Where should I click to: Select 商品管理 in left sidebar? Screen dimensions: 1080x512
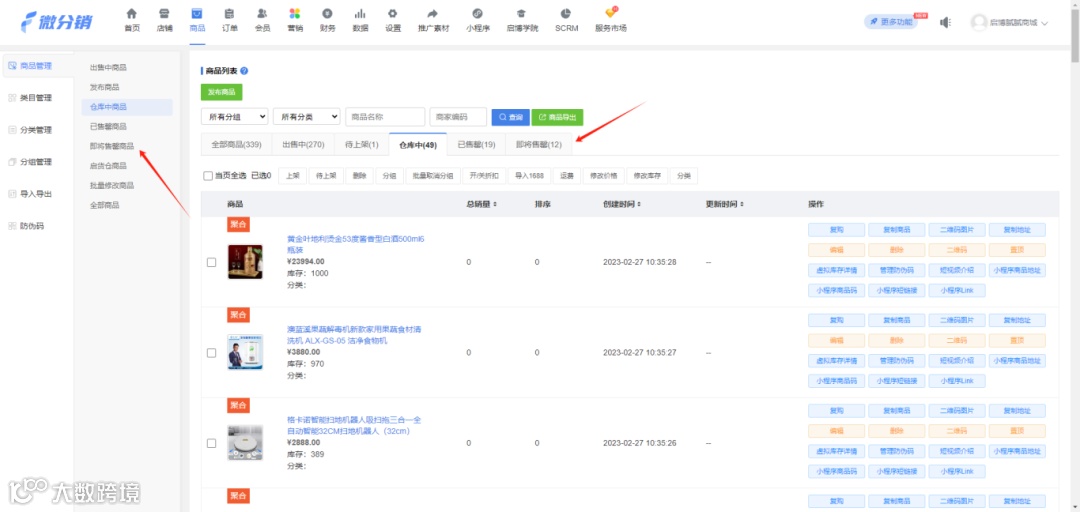click(37, 66)
